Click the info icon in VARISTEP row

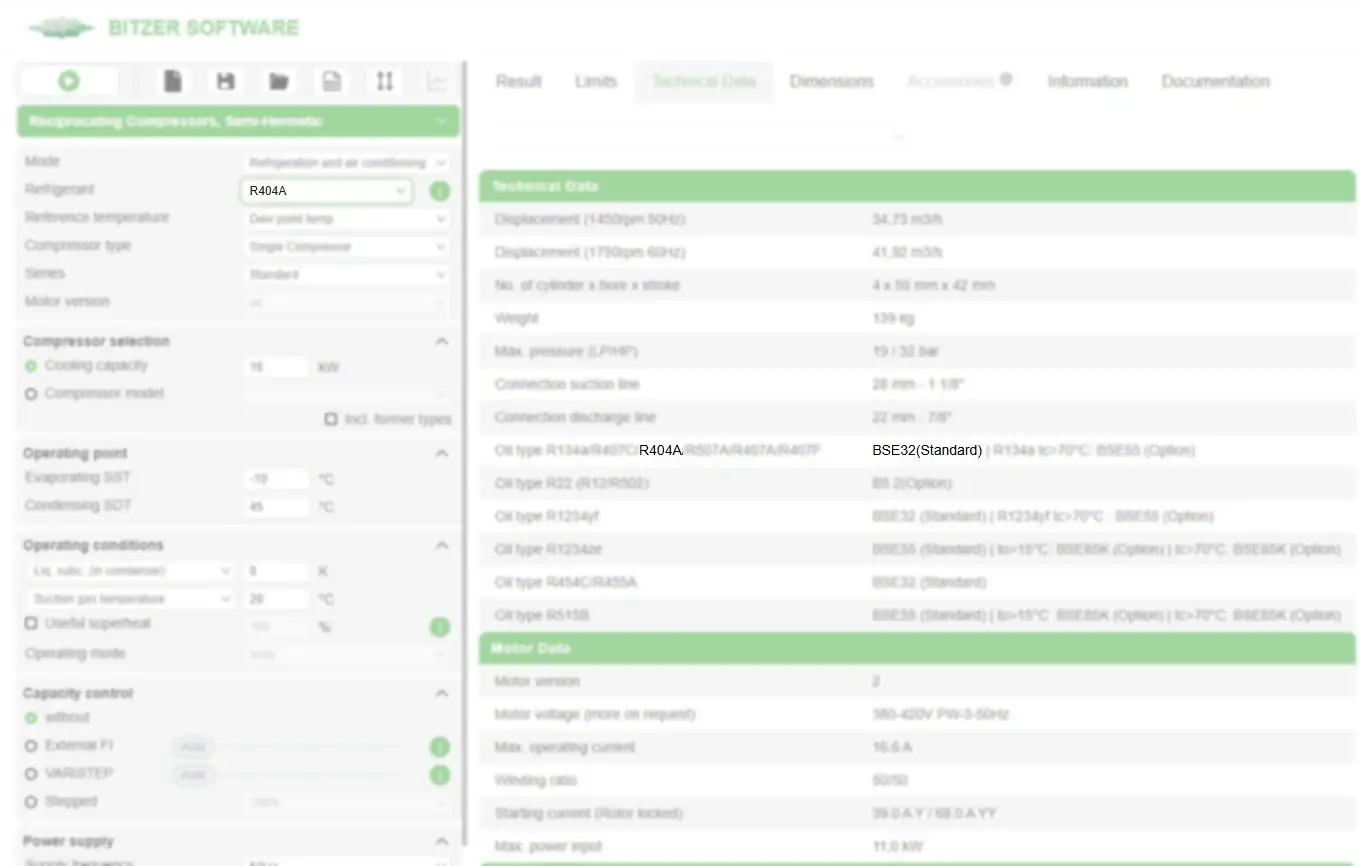(439, 775)
